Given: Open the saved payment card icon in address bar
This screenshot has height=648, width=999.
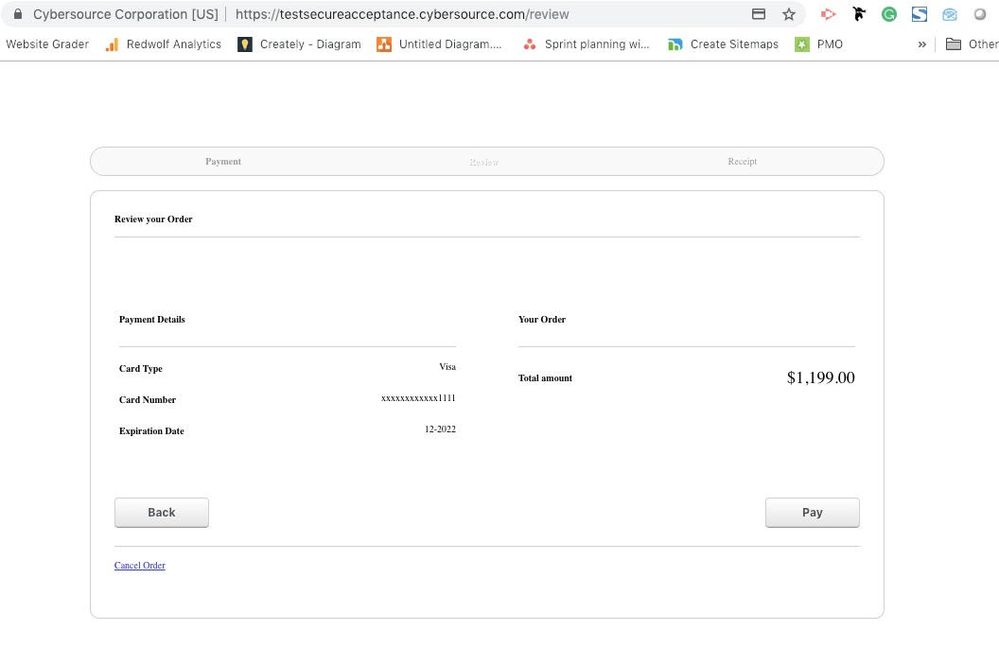Looking at the screenshot, I should point(758,14).
